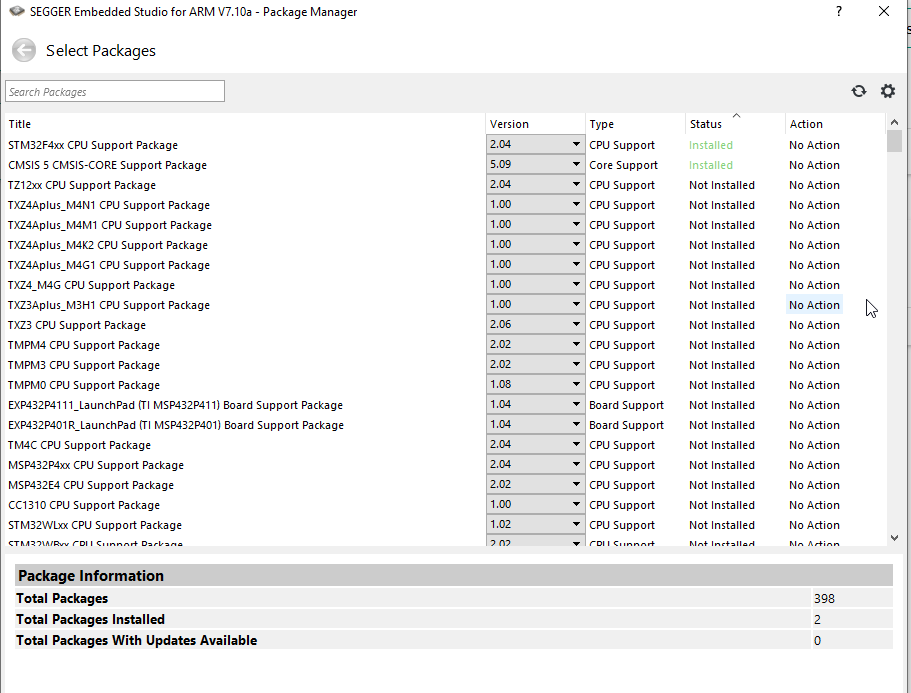The image size is (911, 693).
Task: Select TMPM3 CPU Support Package title
Action: click(84, 365)
